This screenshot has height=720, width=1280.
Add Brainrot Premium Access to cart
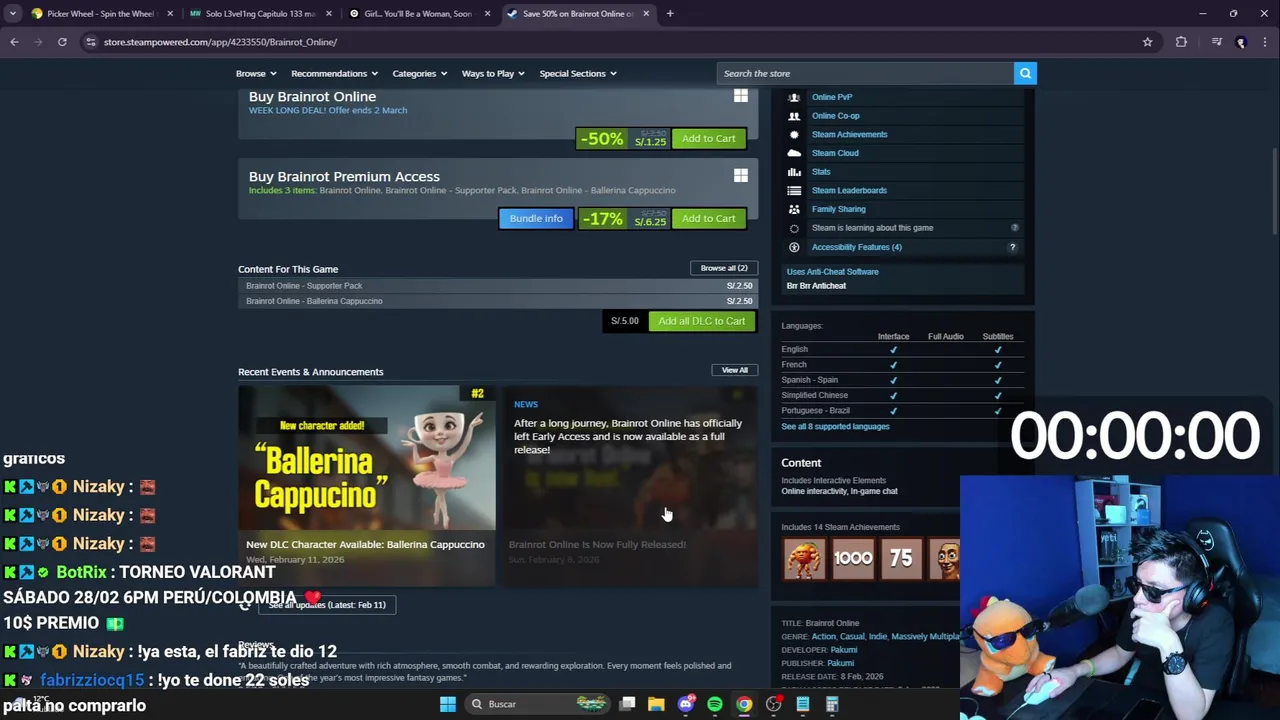point(708,219)
